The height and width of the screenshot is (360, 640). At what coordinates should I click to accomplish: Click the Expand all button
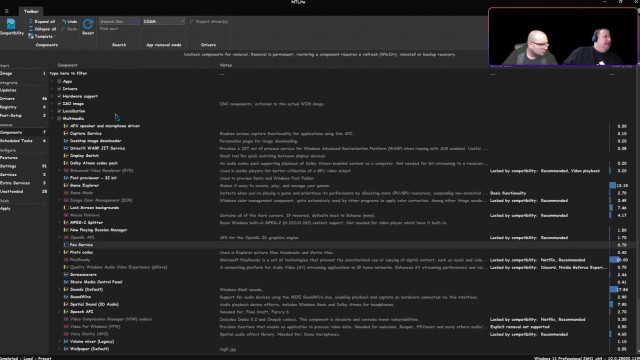(42, 21)
